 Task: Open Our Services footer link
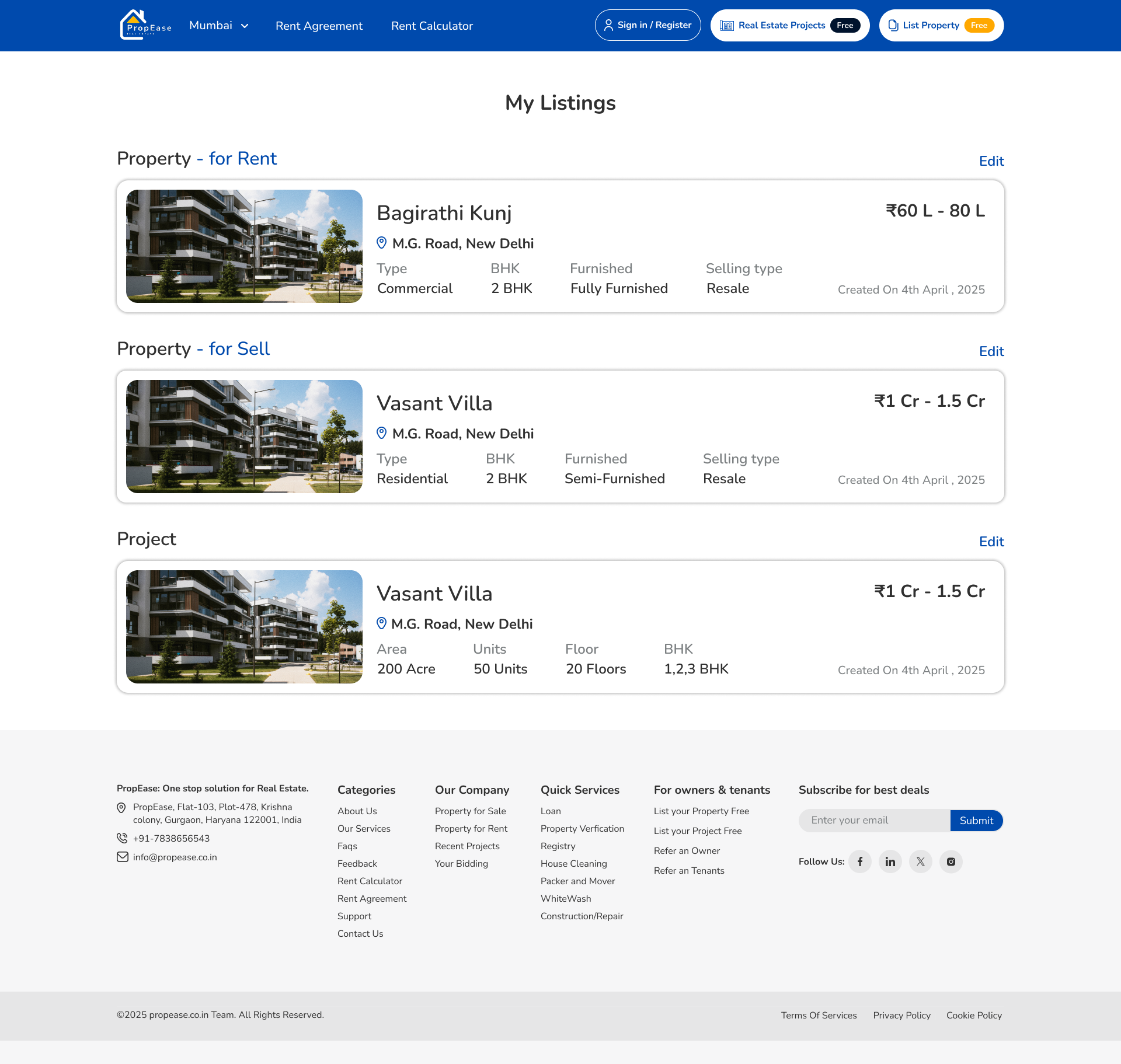click(364, 829)
